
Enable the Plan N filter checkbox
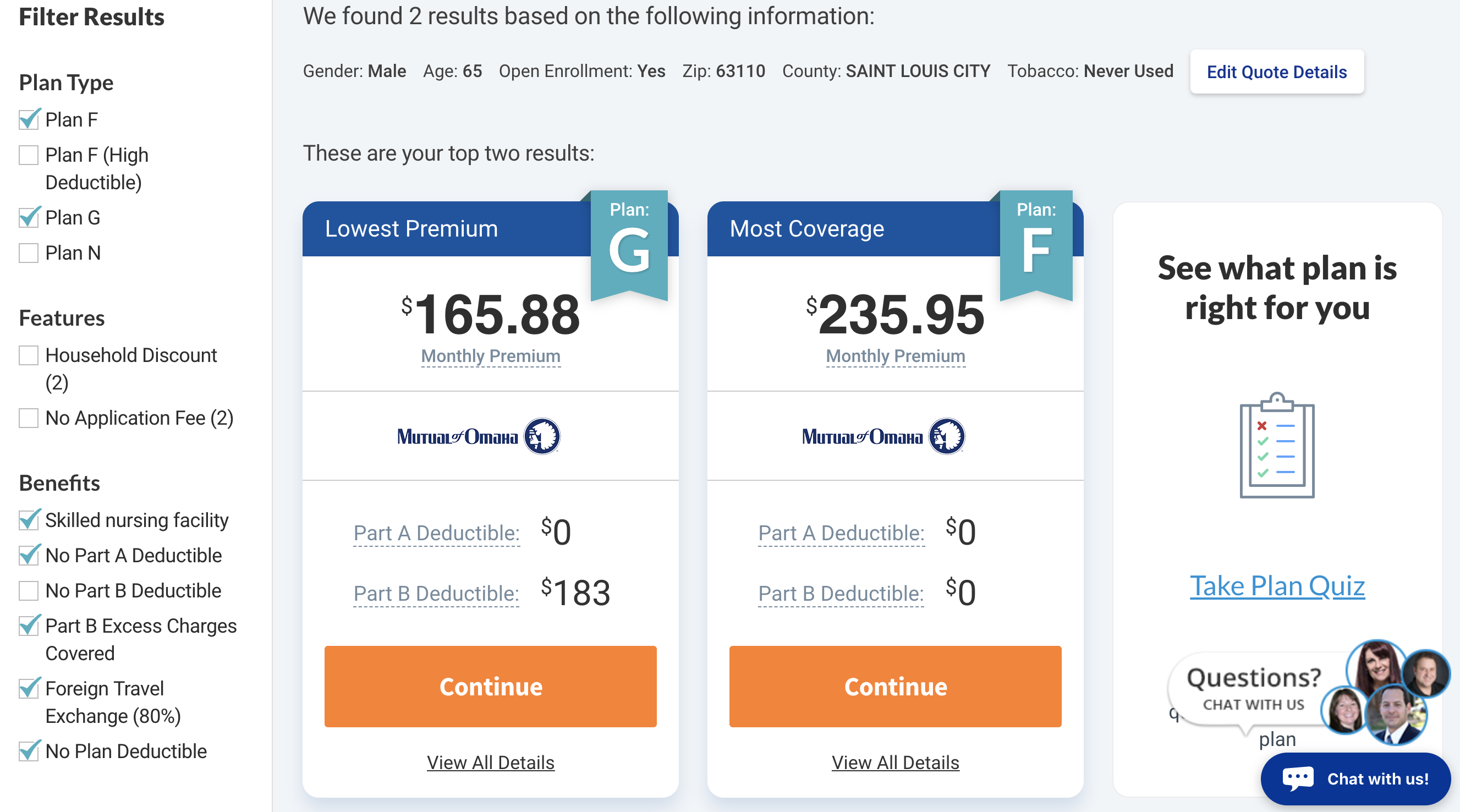[x=29, y=253]
